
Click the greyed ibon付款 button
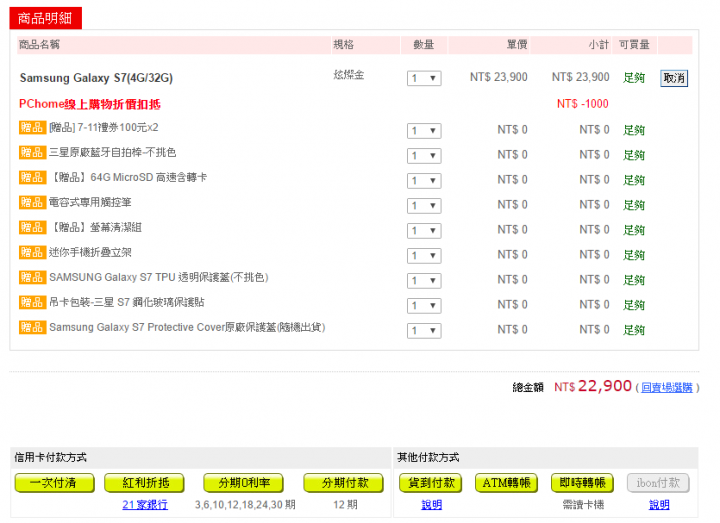pyautogui.click(x=658, y=483)
